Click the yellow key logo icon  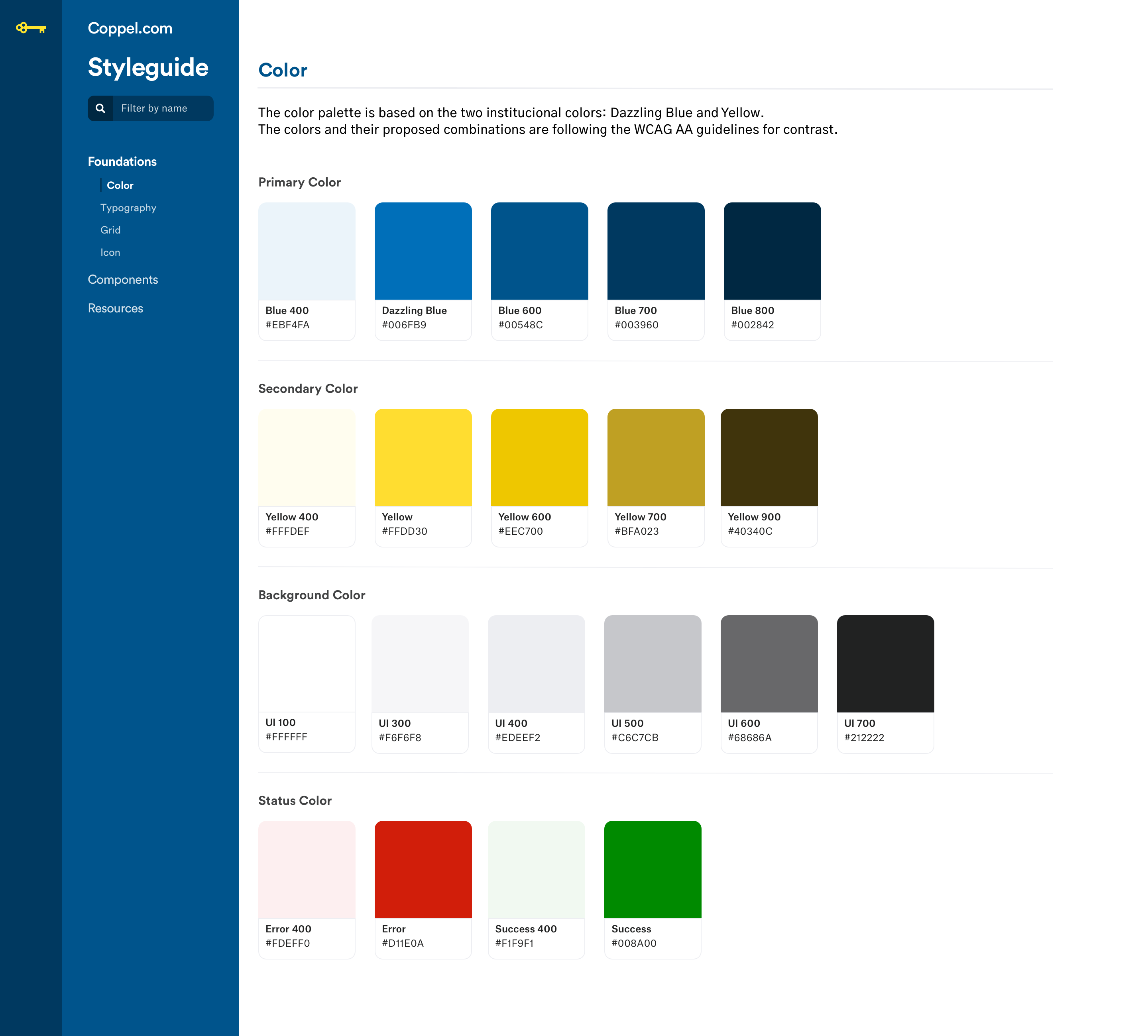tap(31, 28)
